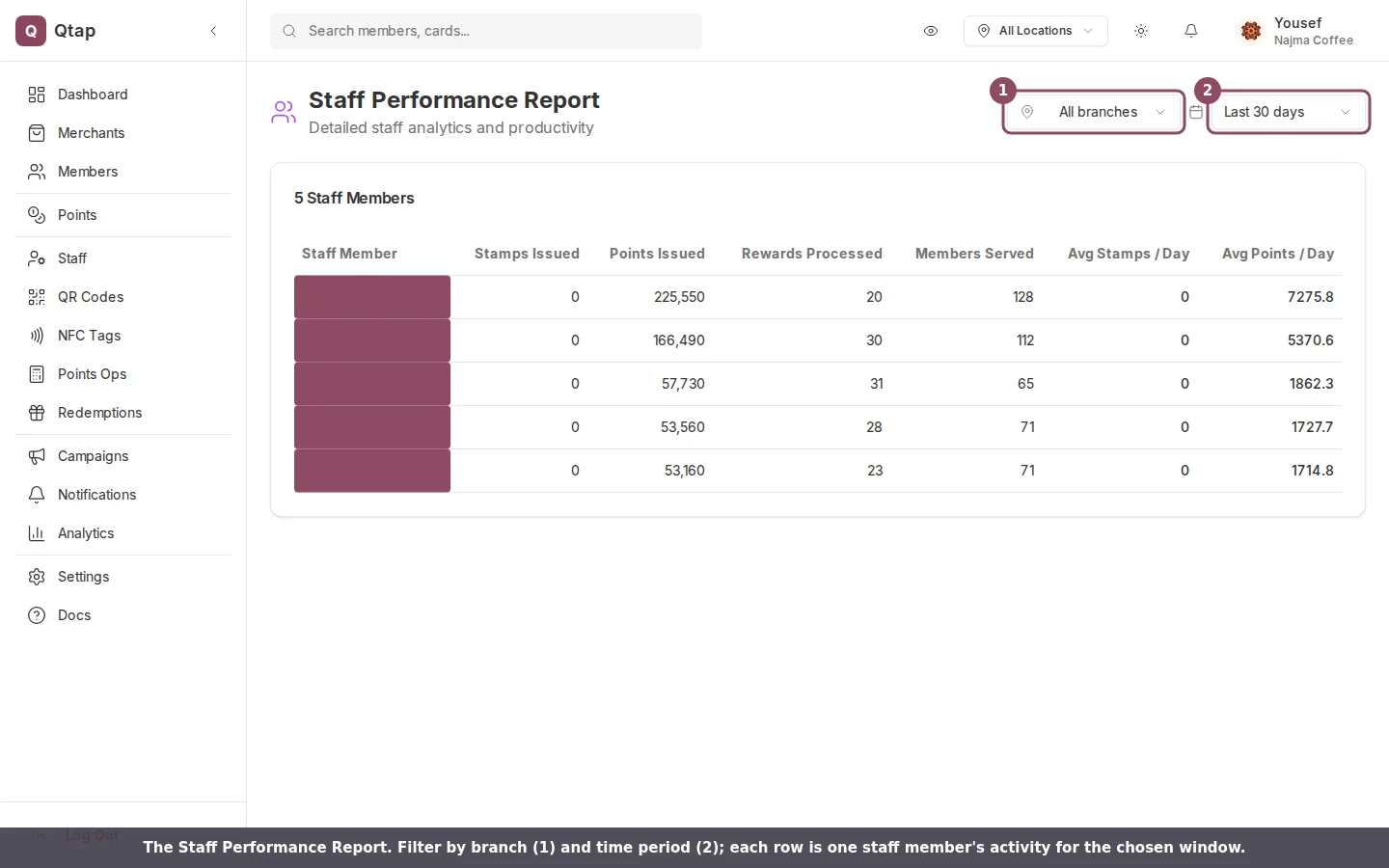Click the 112 members served cell
This screenshot has height=868, width=1389.
(1024, 340)
